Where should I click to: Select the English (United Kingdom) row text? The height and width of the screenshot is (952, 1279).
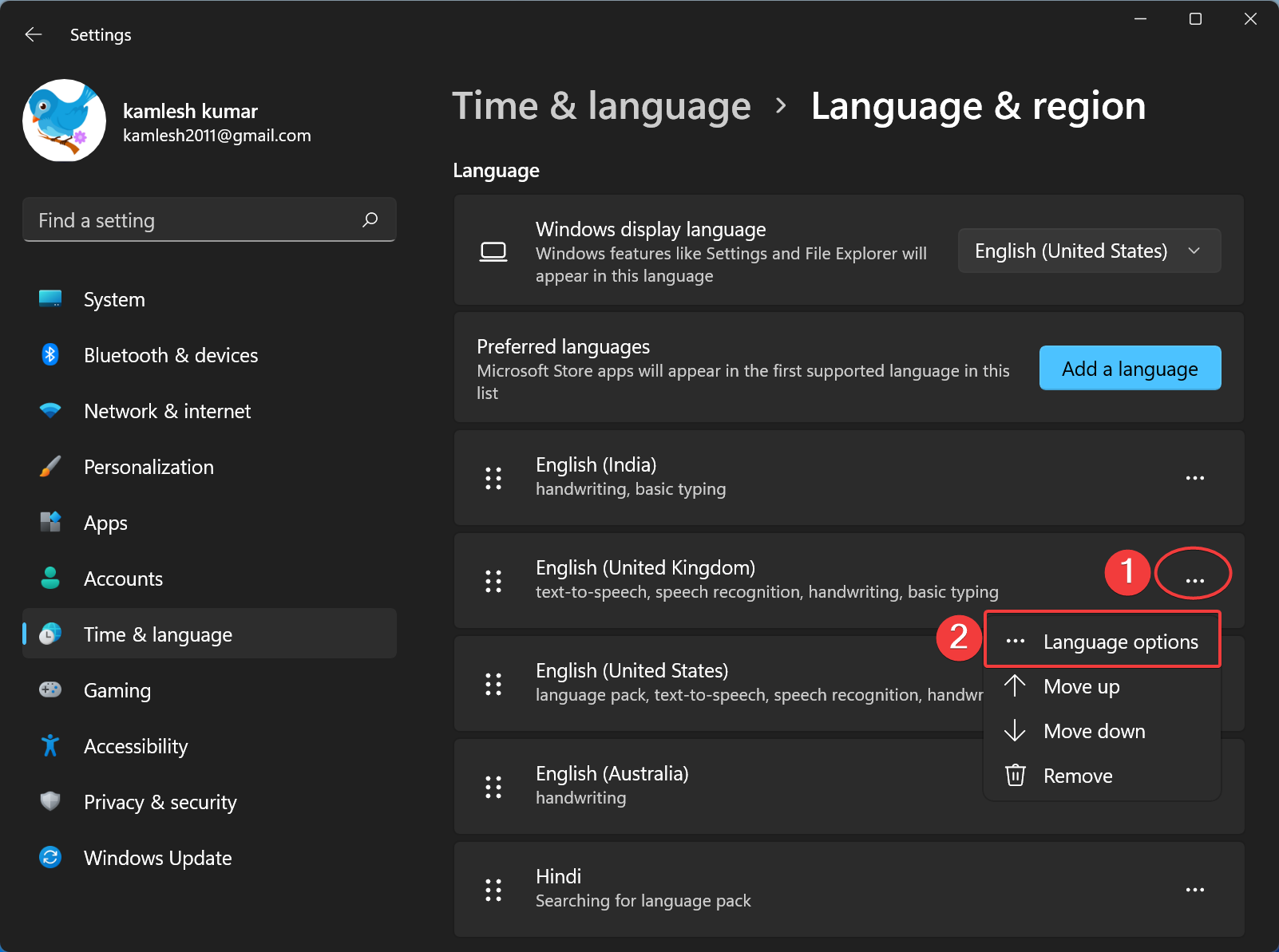point(645,567)
